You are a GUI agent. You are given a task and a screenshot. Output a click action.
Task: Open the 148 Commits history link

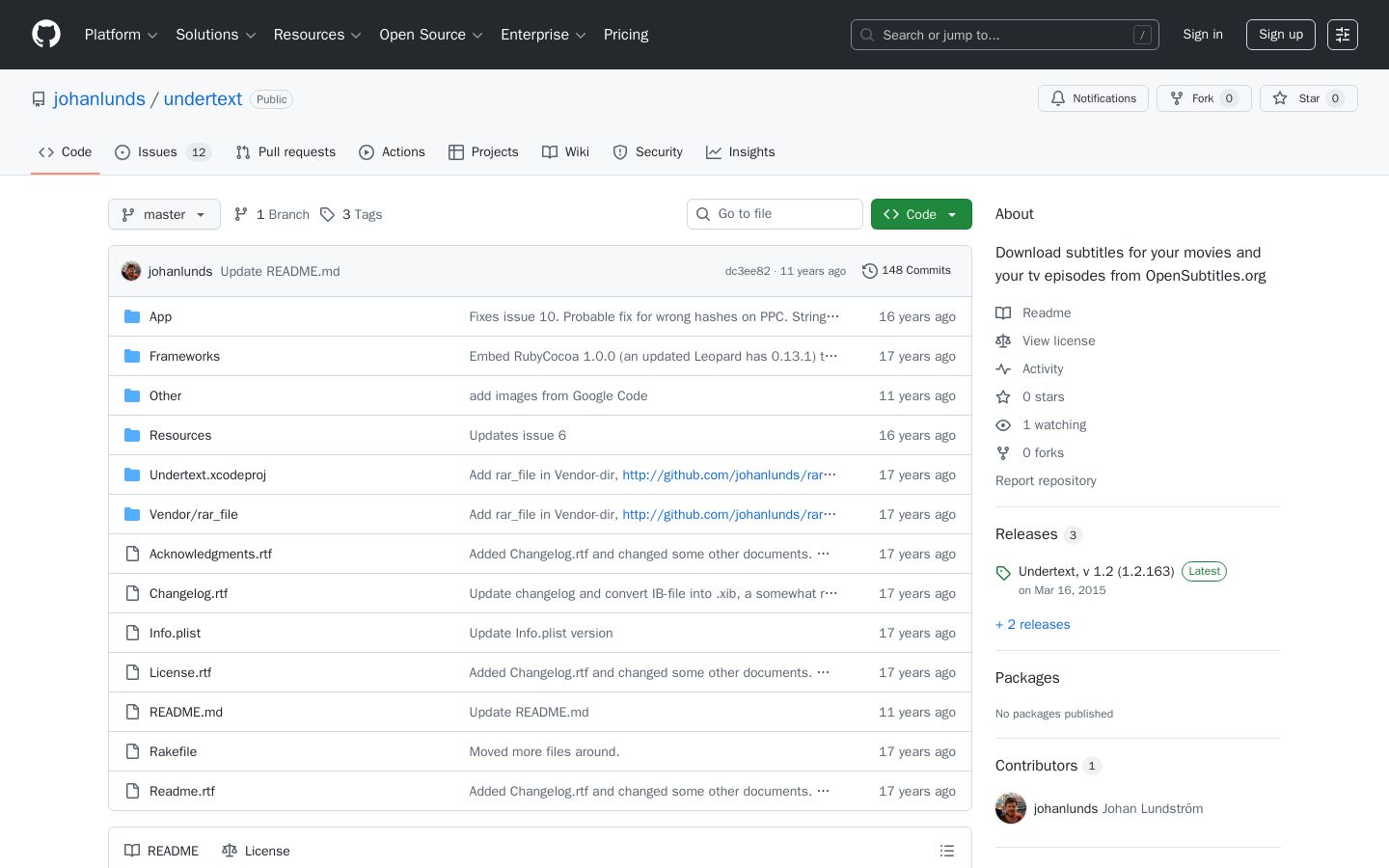(907, 271)
